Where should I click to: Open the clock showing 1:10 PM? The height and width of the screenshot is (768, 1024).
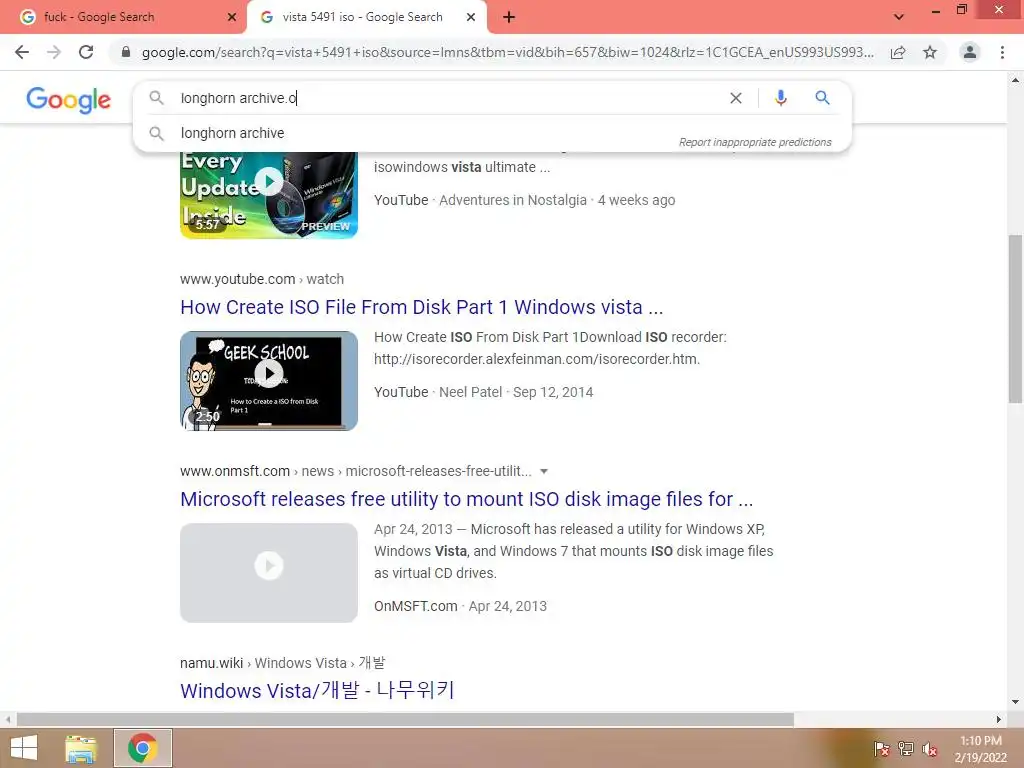click(981, 749)
